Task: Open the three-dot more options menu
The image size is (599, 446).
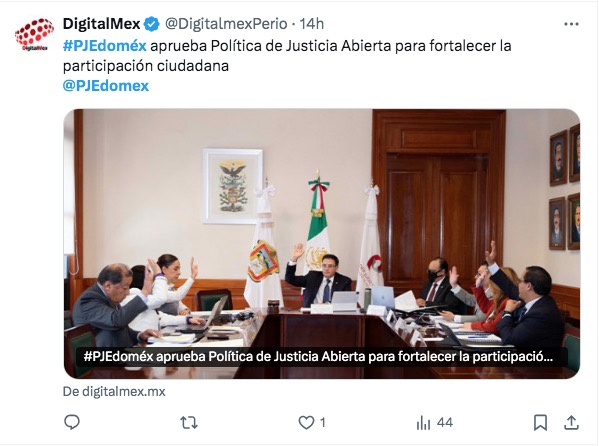Action: (x=571, y=24)
